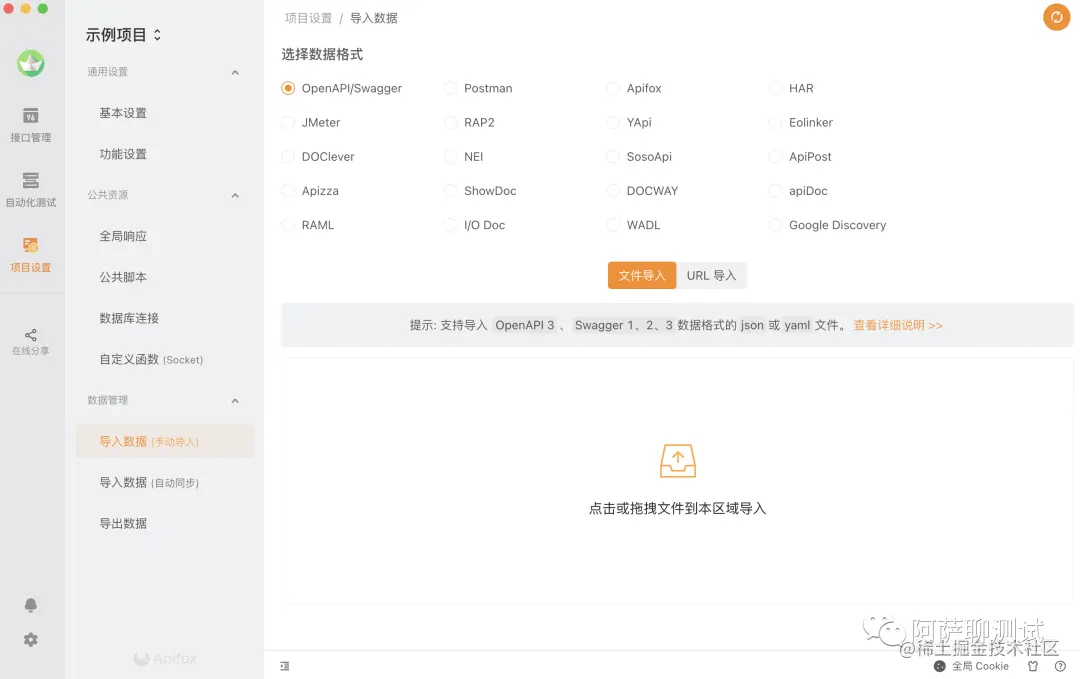The height and width of the screenshot is (679, 1080).
Task: Open settings with the gear icon
Action: pos(30,639)
